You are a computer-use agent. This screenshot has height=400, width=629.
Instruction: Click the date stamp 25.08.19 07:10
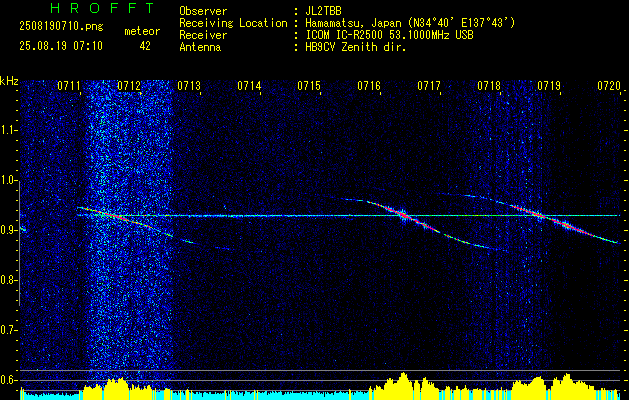(x=61, y=46)
